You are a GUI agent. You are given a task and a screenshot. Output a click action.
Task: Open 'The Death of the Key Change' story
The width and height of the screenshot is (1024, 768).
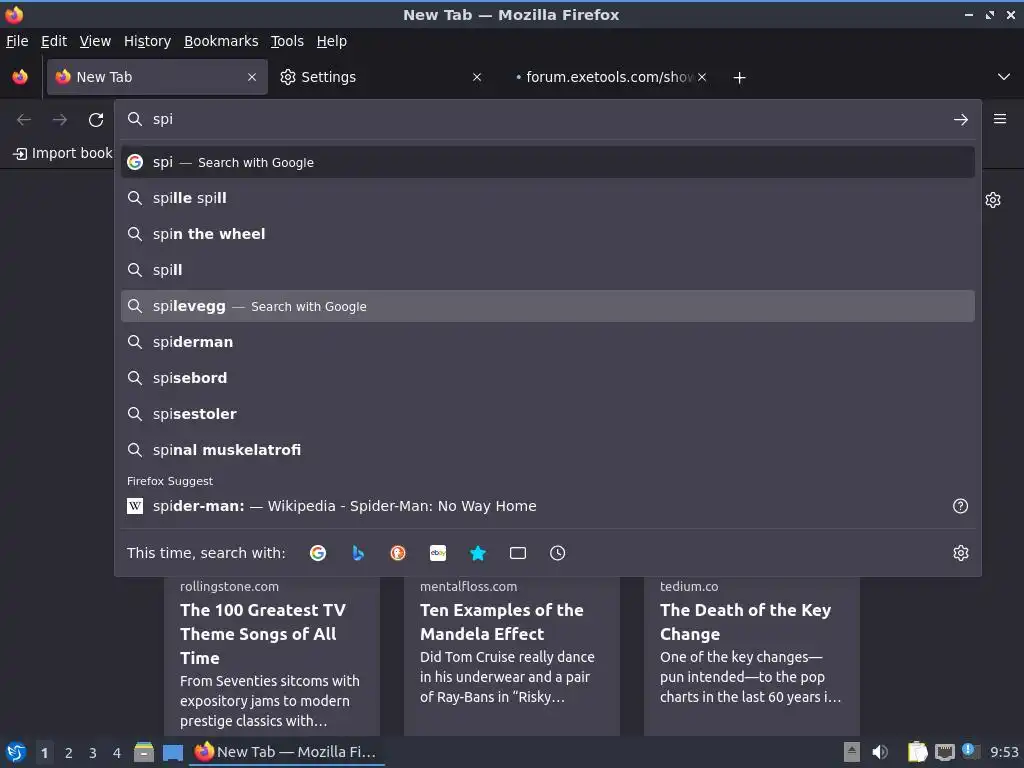[745, 622]
